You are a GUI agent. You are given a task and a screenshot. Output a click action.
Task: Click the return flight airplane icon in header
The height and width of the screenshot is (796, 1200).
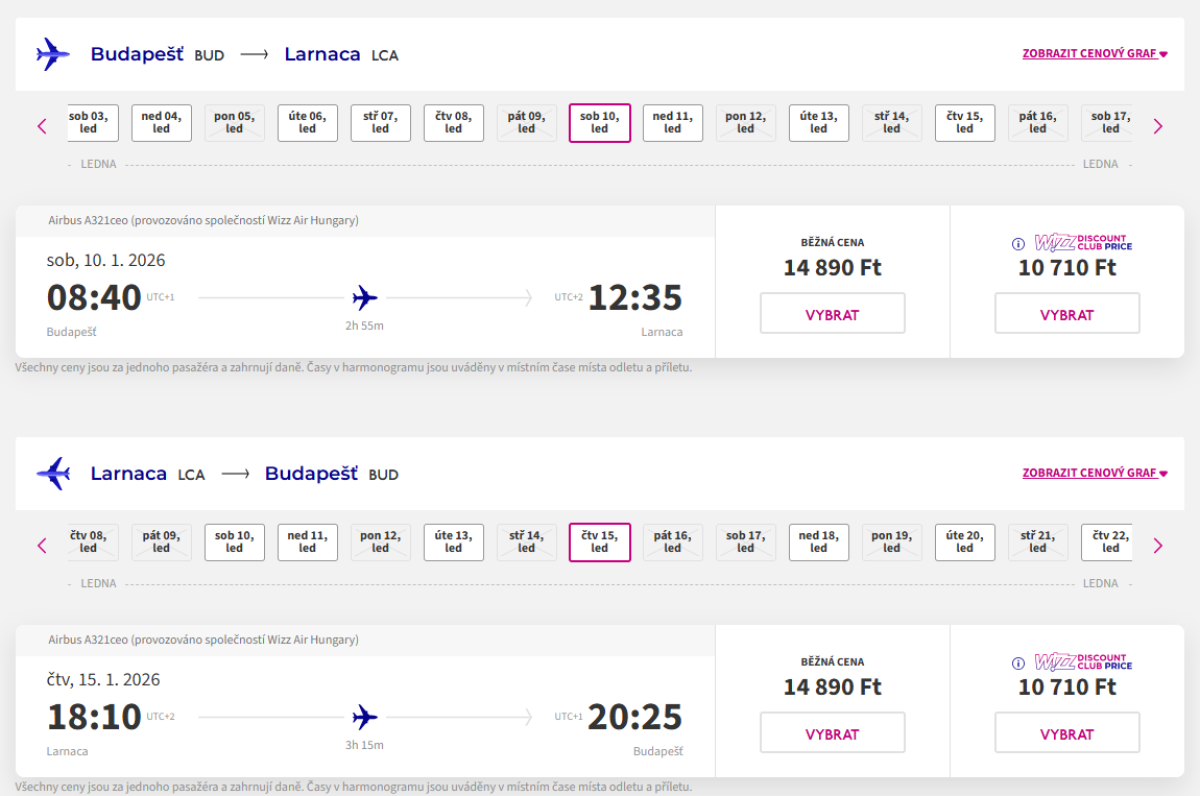(x=52, y=473)
